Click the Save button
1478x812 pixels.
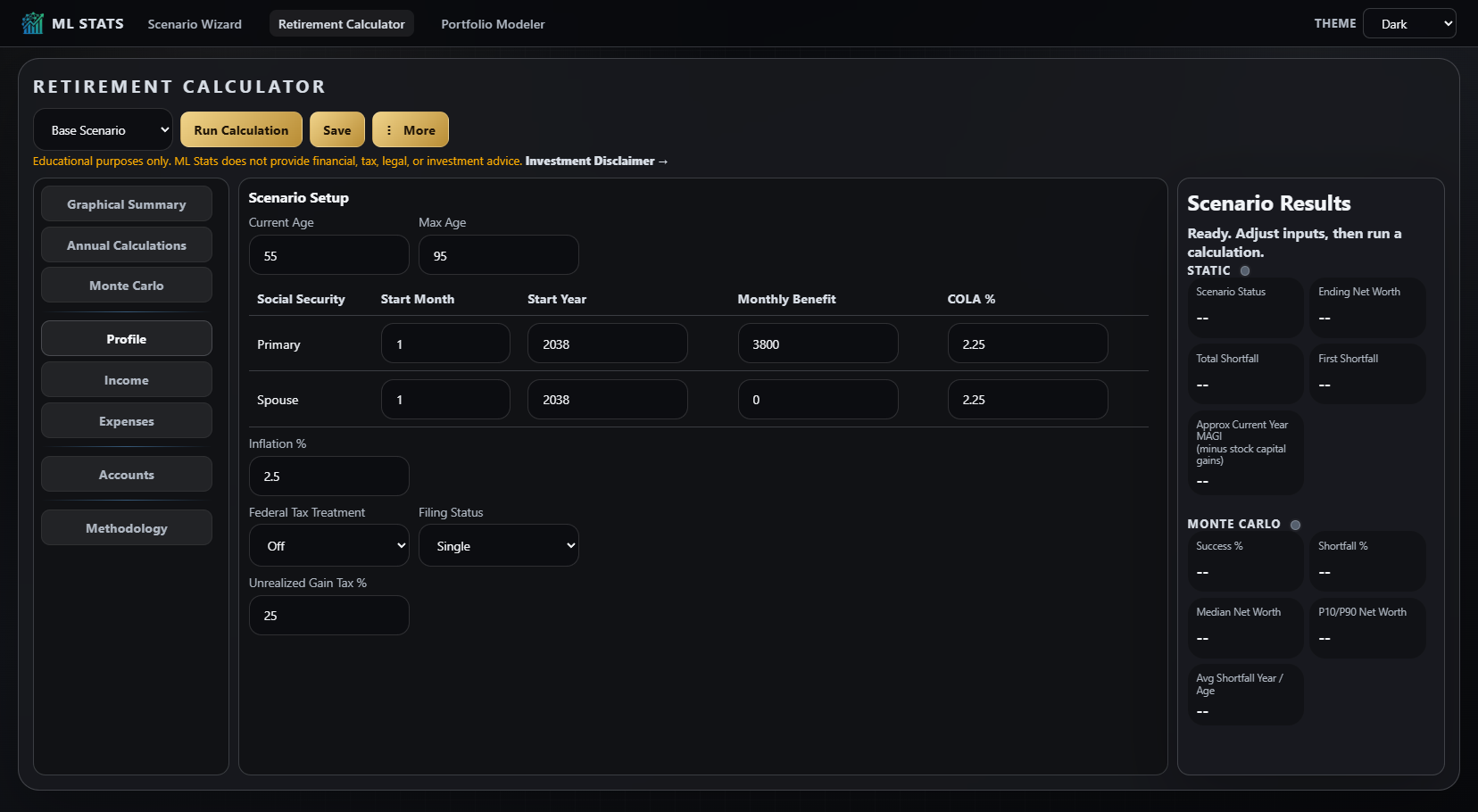[x=336, y=130]
